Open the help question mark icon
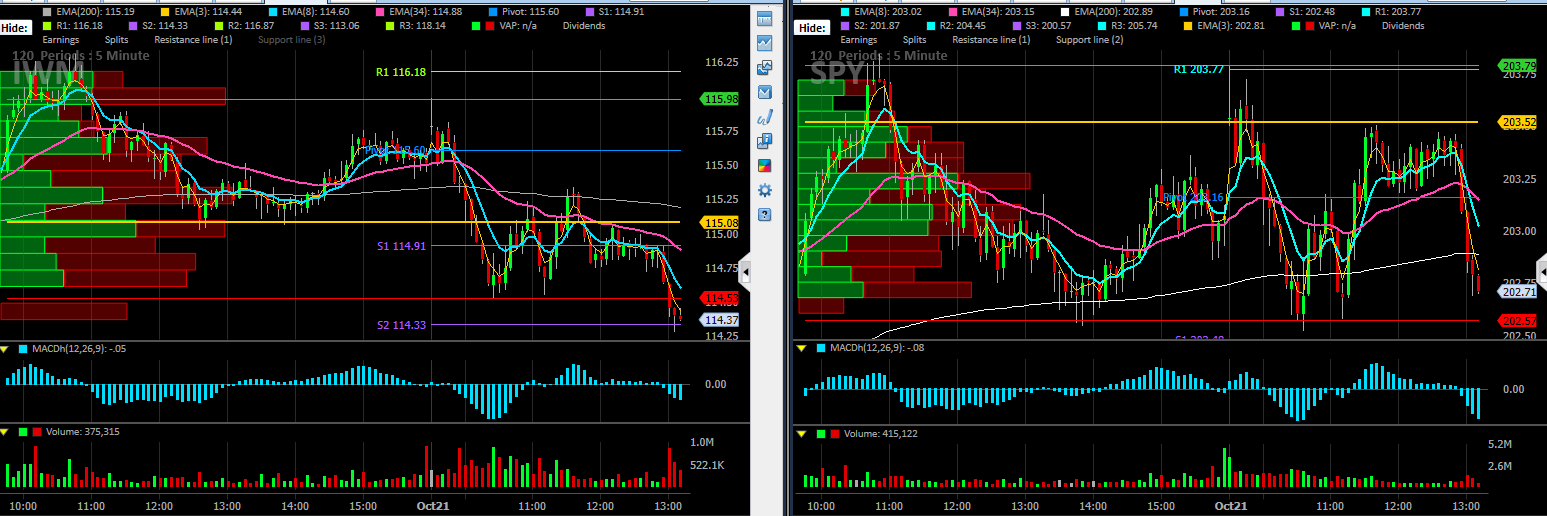 (765, 215)
